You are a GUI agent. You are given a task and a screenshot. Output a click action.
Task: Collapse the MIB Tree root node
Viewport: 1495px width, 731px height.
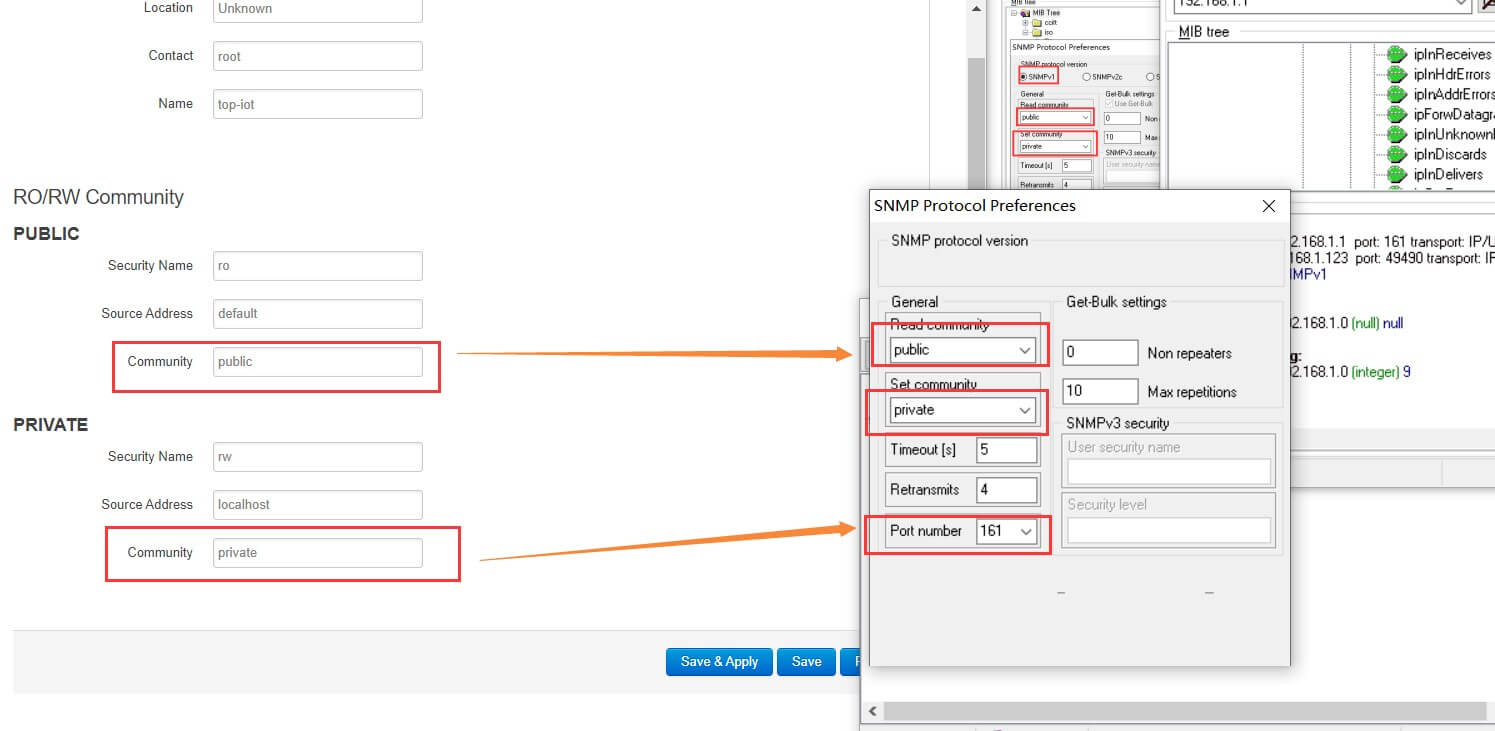(1014, 13)
